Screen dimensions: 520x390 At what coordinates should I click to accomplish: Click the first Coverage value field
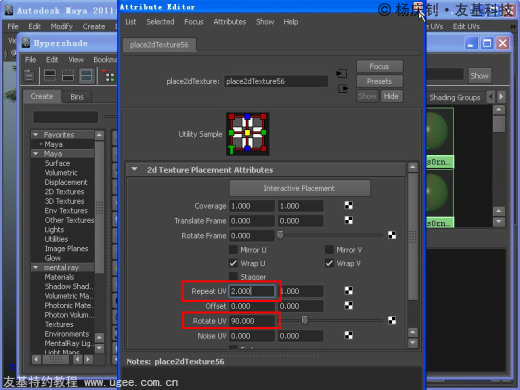(x=252, y=206)
